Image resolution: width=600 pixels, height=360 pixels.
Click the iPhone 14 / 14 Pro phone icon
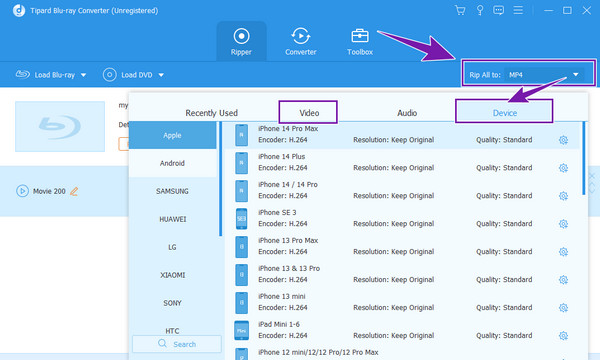click(x=241, y=191)
